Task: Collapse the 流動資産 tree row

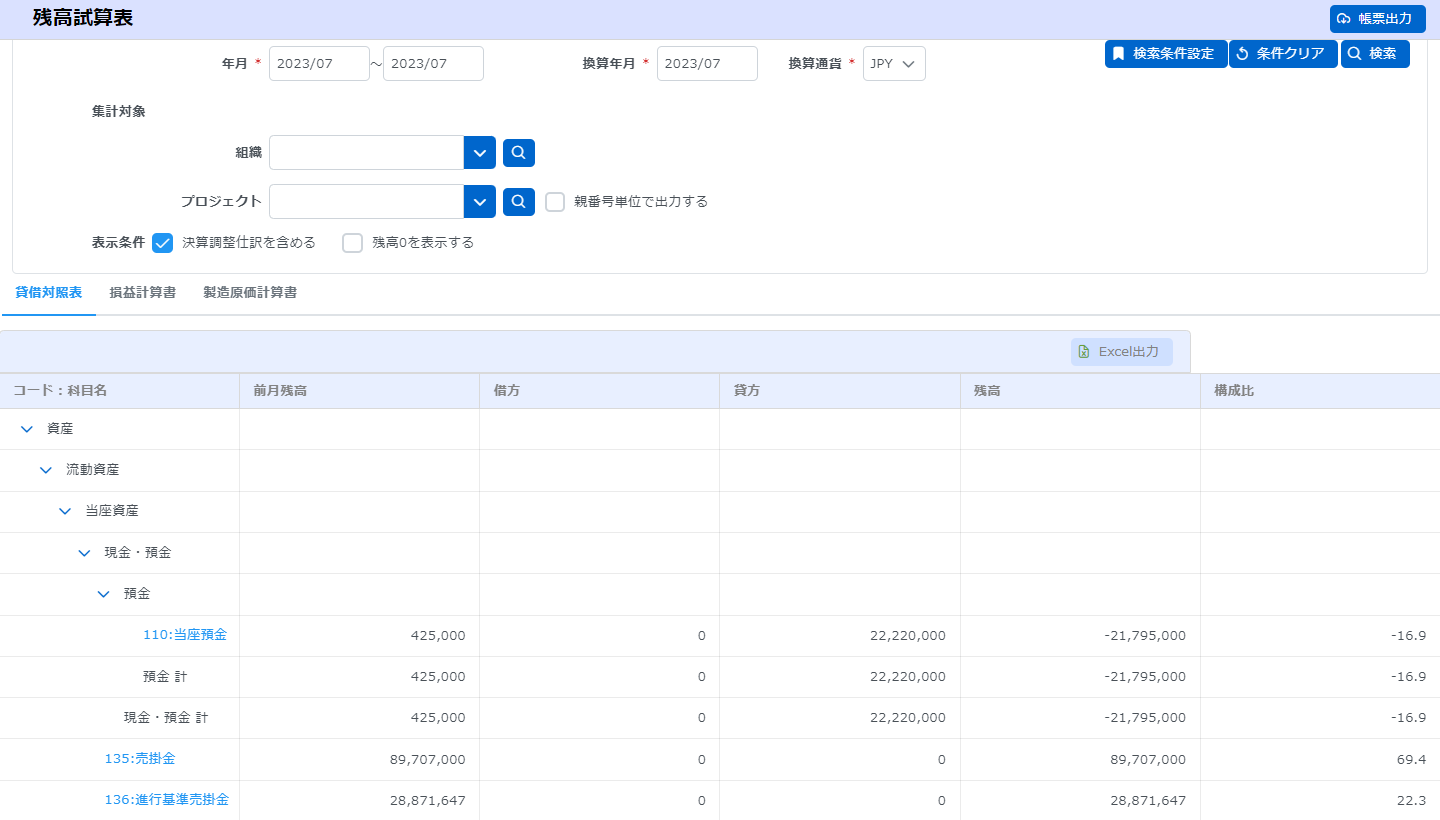Action: click(46, 470)
